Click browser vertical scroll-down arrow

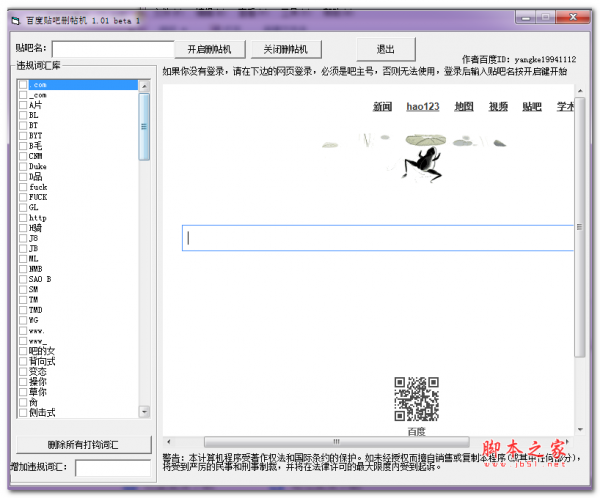[x=580, y=429]
